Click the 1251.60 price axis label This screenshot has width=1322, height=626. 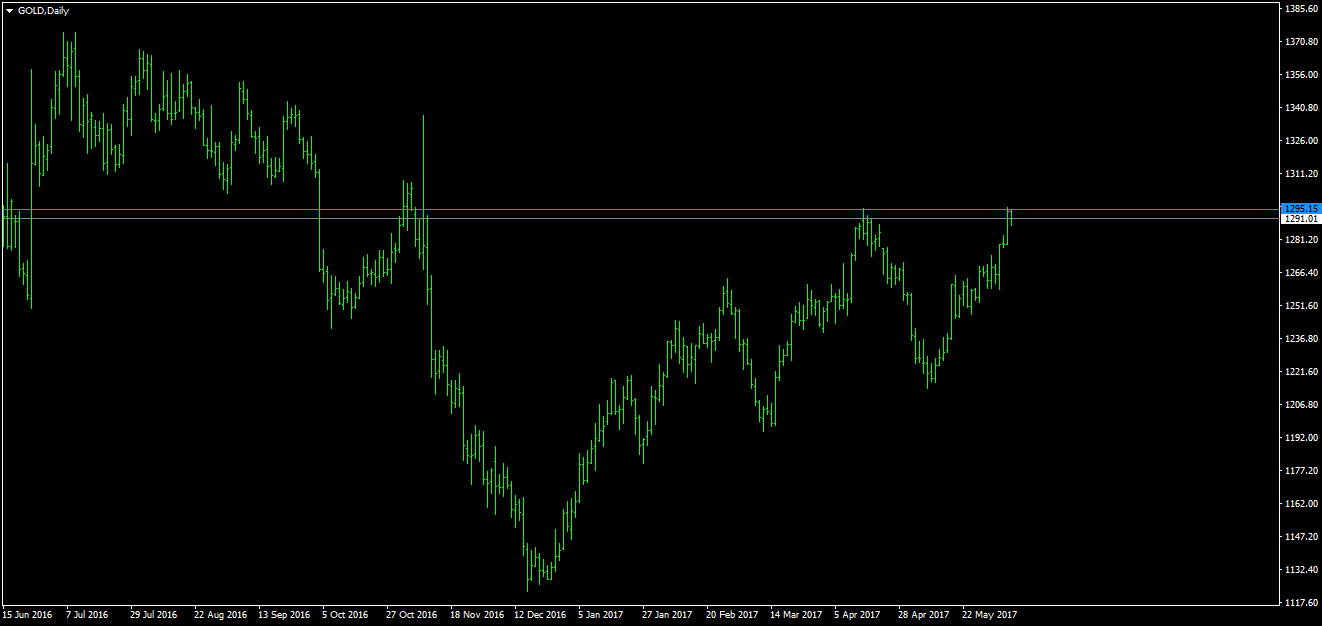coord(1302,306)
